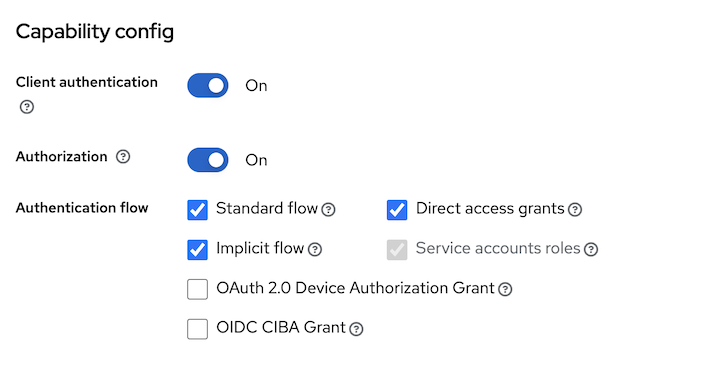Show help for the Authorization setting
This screenshot has width=728, height=385.
(x=123, y=157)
